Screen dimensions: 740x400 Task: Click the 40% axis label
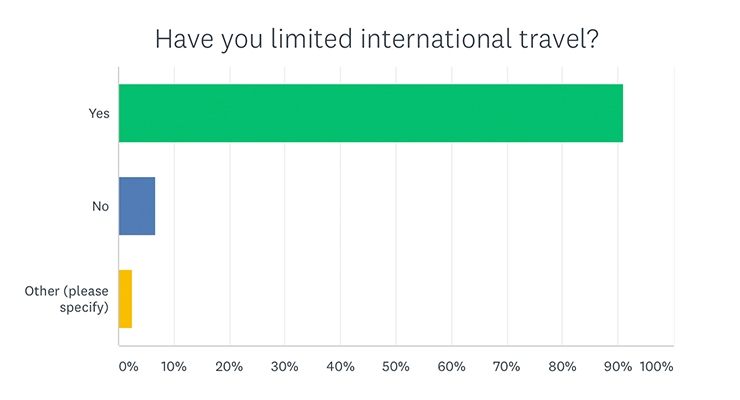pos(340,367)
